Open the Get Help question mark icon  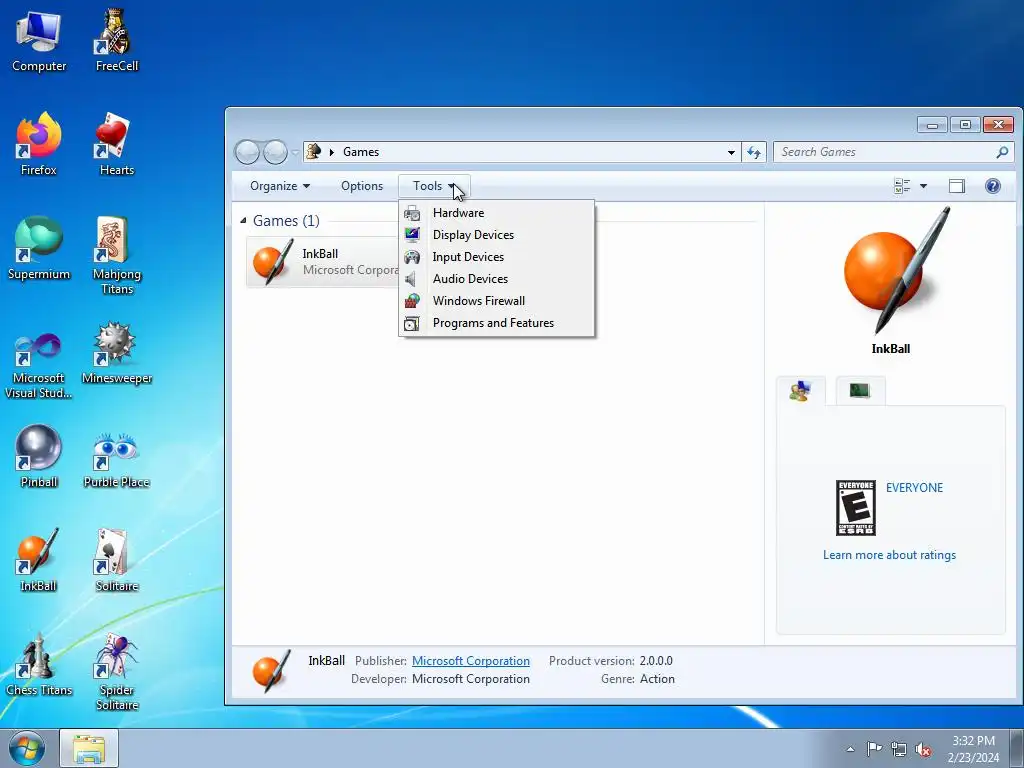[x=993, y=186]
